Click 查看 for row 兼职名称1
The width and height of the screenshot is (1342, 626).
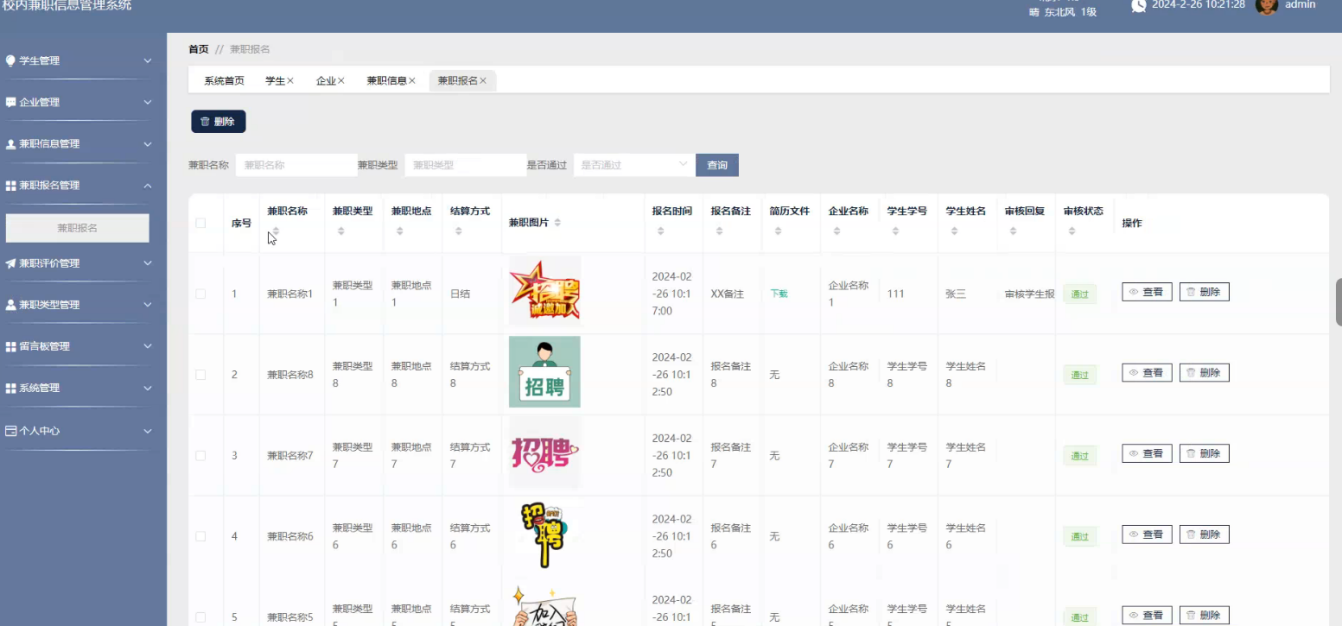pyautogui.click(x=1147, y=292)
